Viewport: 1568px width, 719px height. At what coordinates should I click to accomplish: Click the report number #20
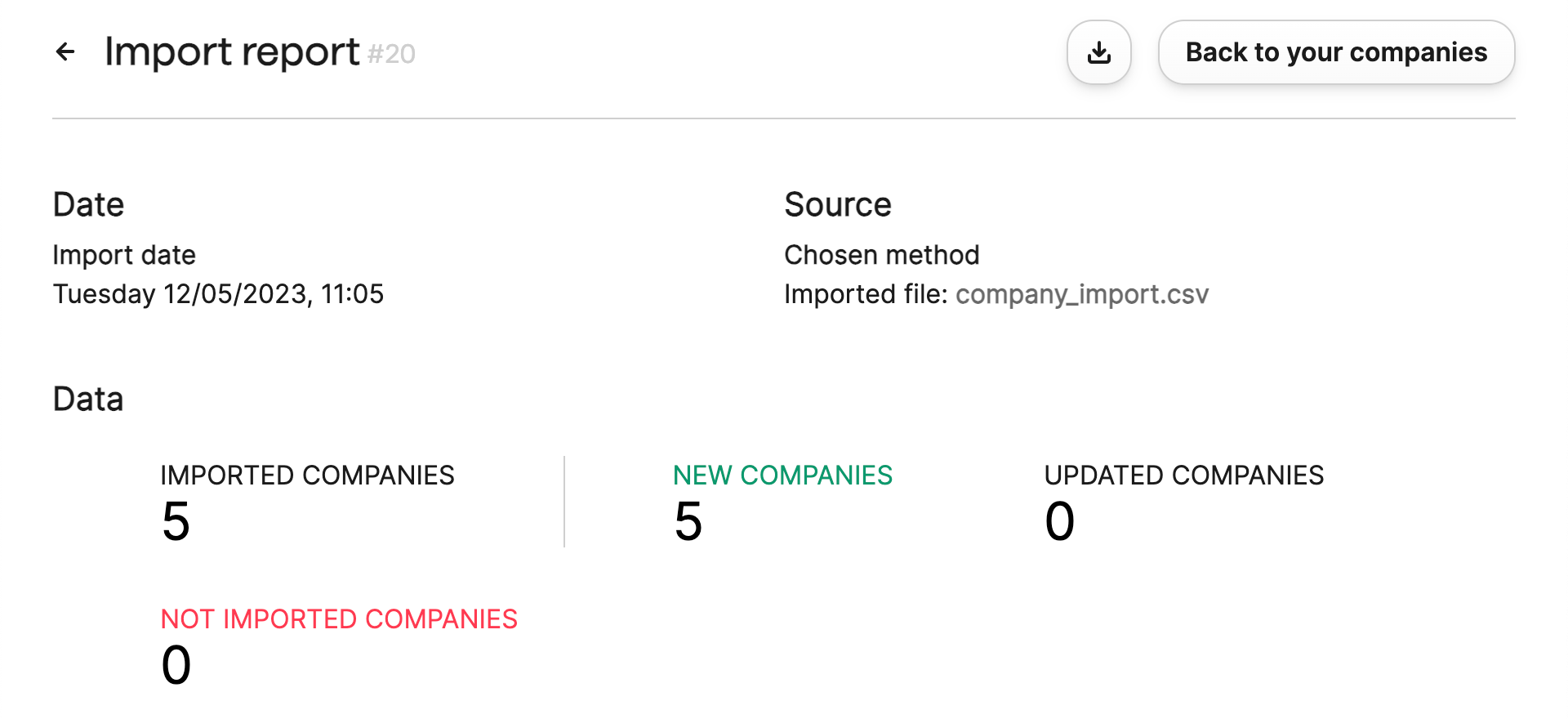(391, 55)
